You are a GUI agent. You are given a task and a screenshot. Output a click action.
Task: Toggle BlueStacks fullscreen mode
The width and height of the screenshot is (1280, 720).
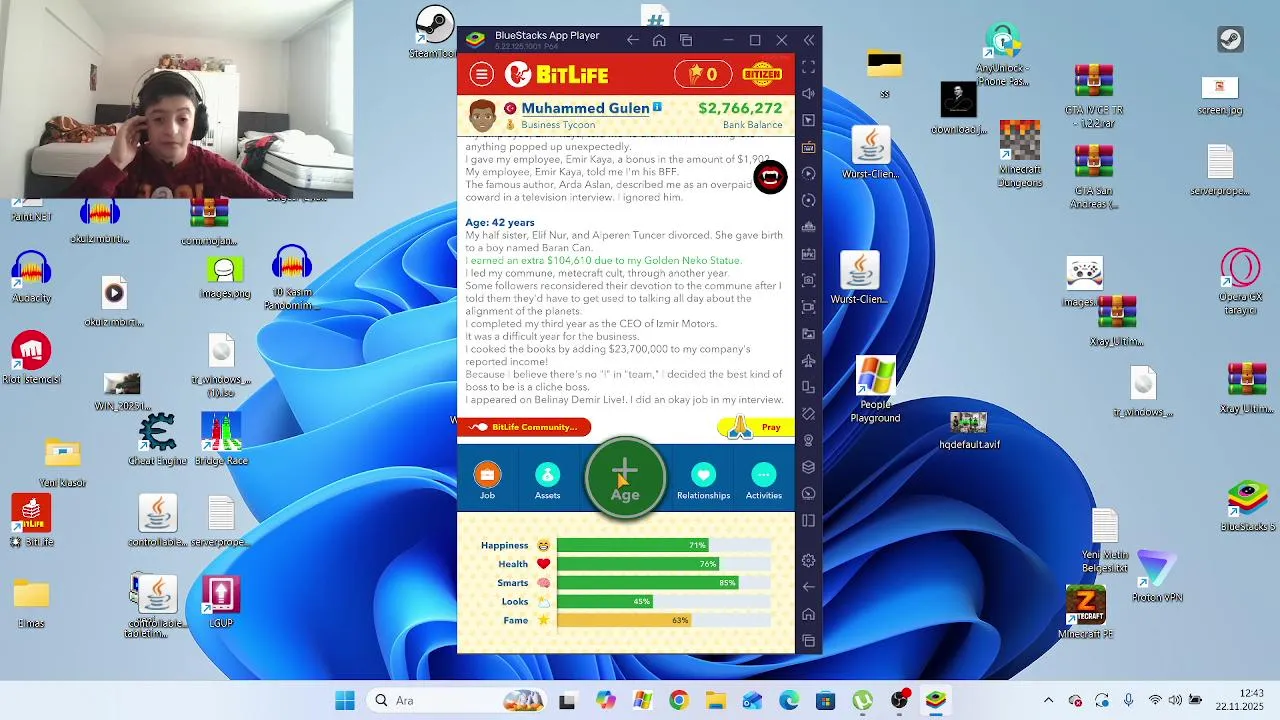(x=809, y=67)
